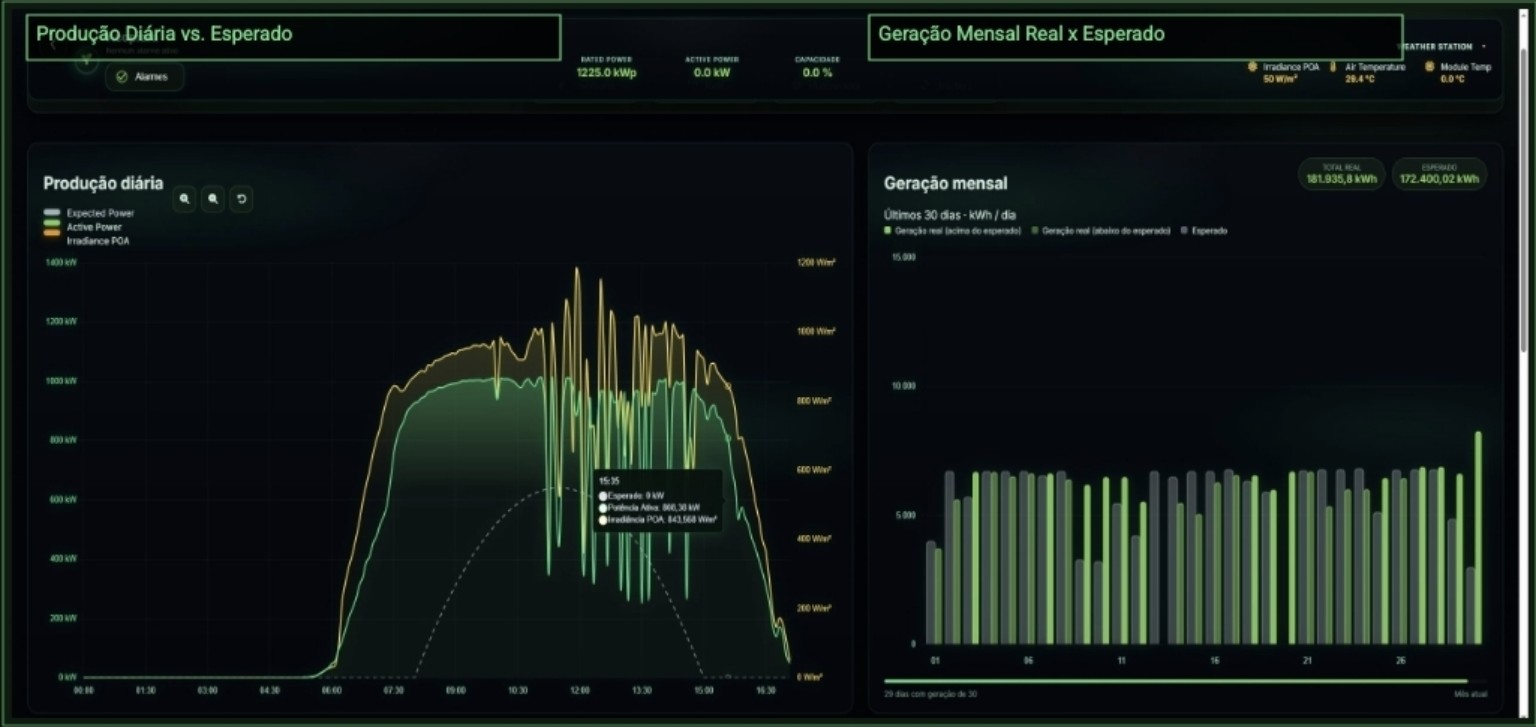The width and height of the screenshot is (1536, 727).
Task: Click the 12:00 label on the time axis
Action: [580, 690]
